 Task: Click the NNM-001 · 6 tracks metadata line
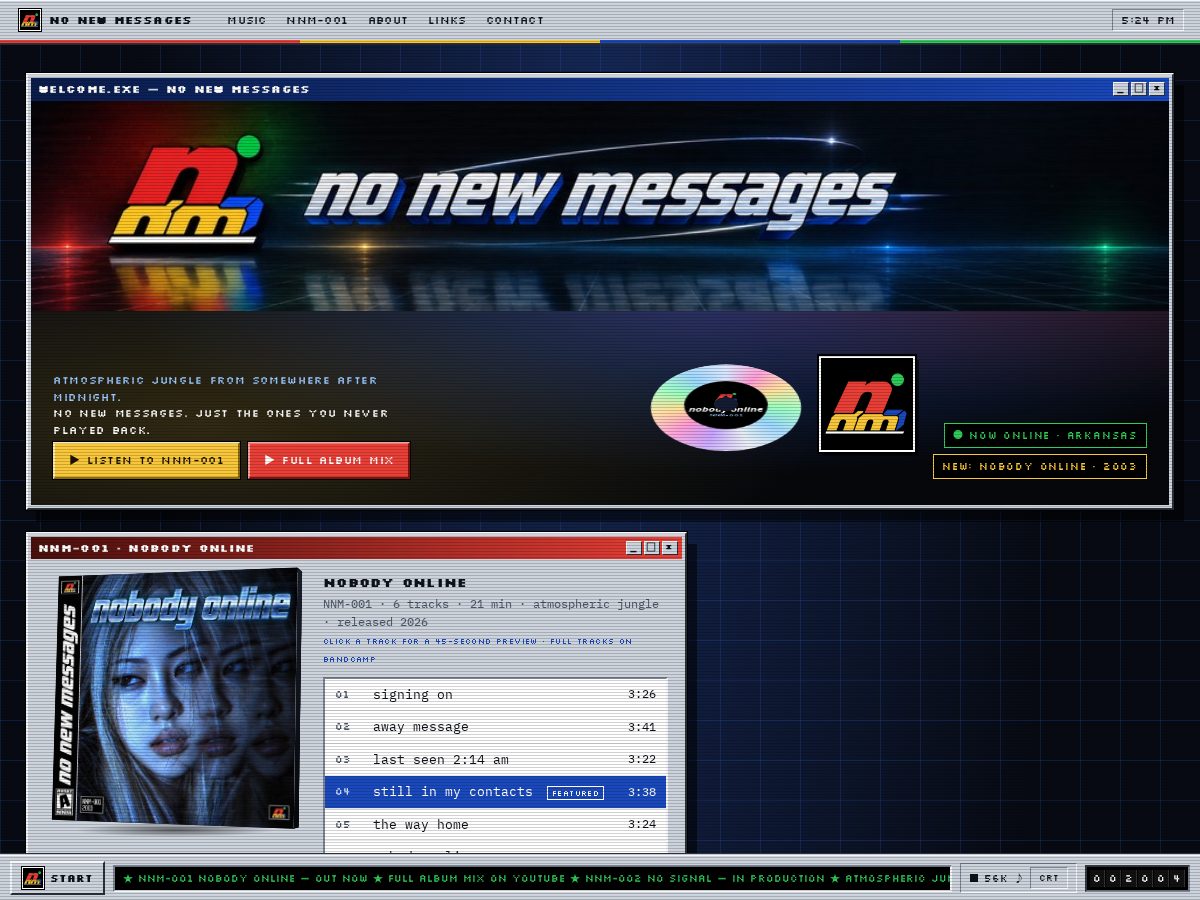point(491,613)
